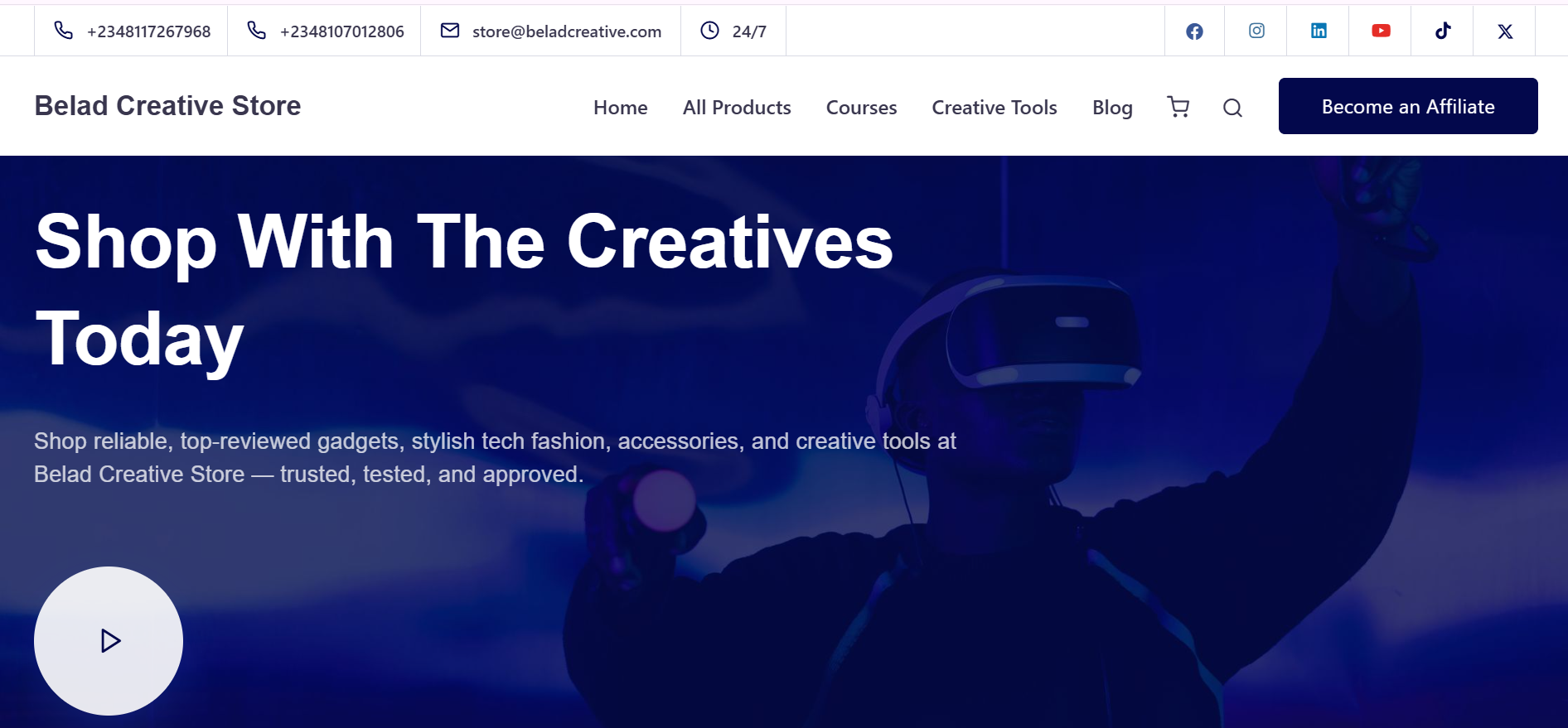Viewport: 1568px width, 728px height.
Task: Email store@beladcreative.com link
Action: [551, 31]
